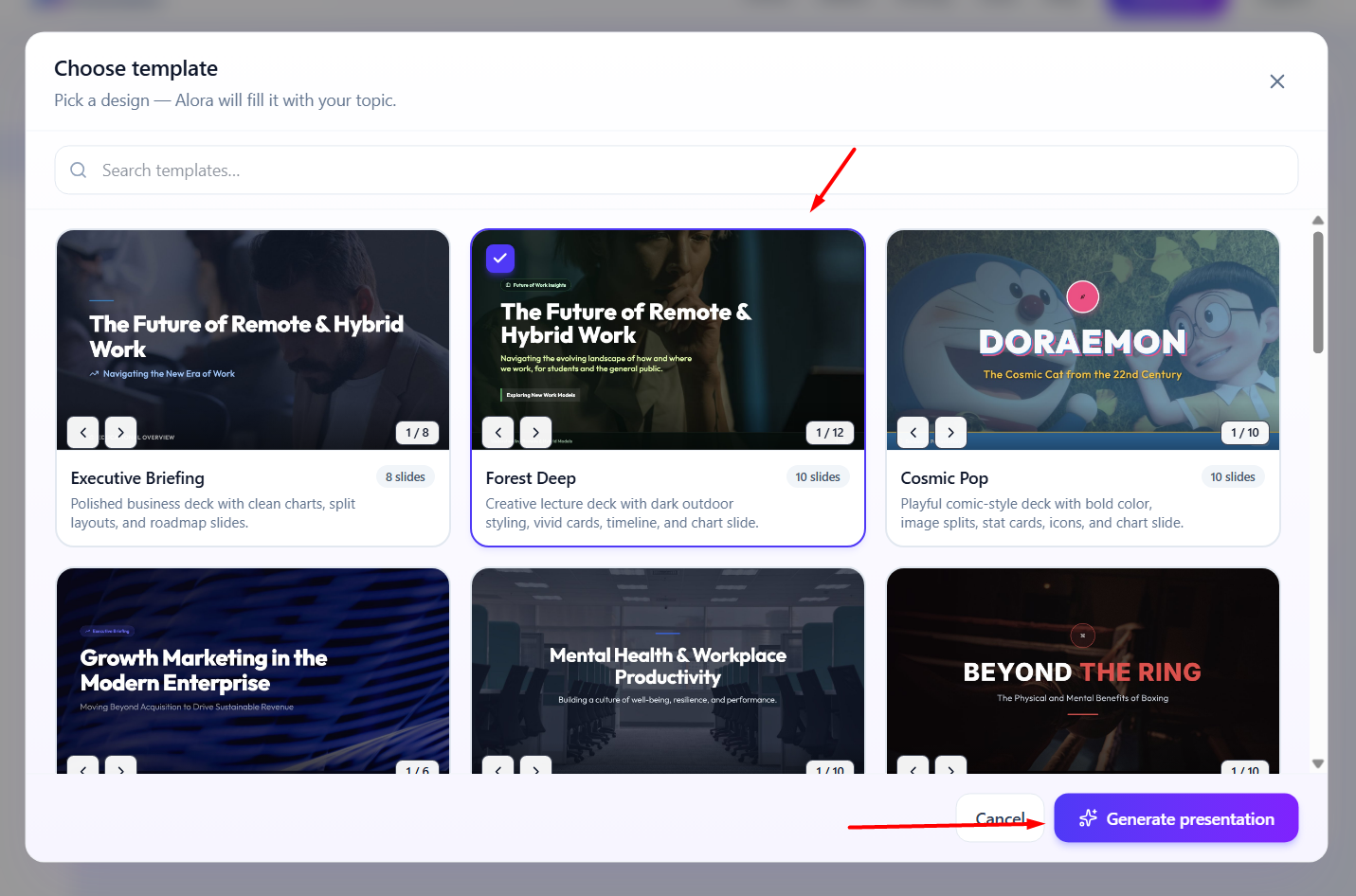Show next slide of Executive Briefing template
The height and width of the screenshot is (896, 1356).
(120, 433)
